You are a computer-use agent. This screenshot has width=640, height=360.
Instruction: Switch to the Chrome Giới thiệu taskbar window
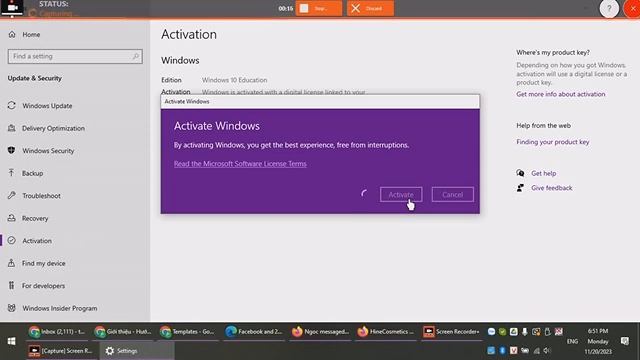pos(123,332)
